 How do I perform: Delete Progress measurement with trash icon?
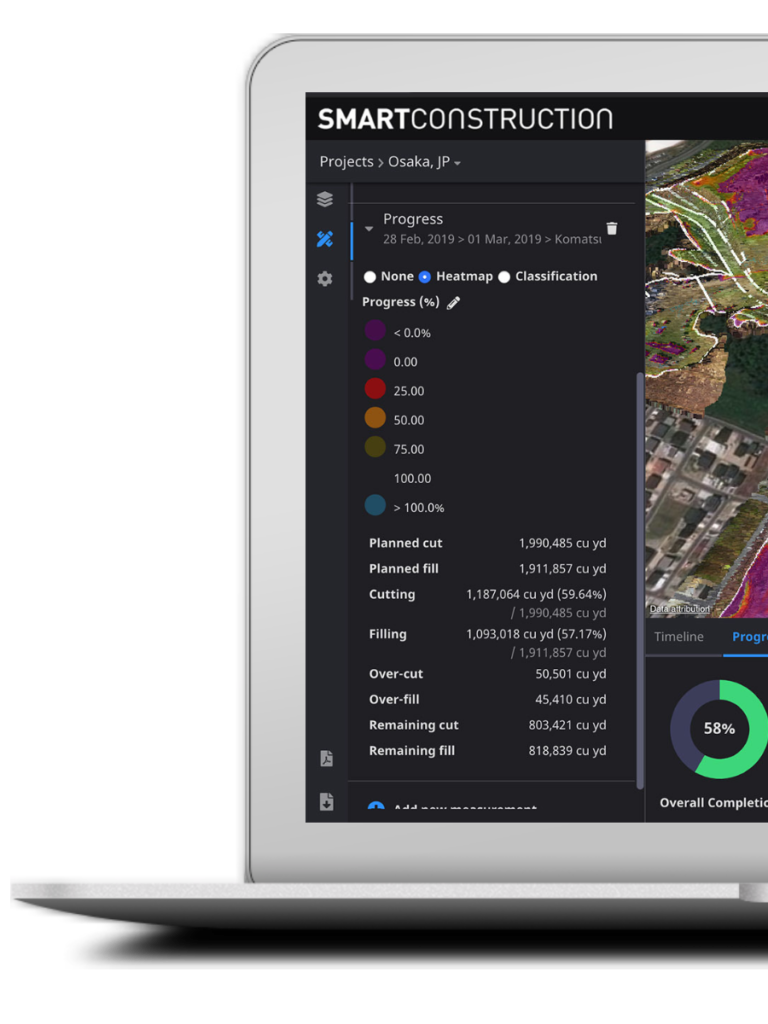coord(612,228)
